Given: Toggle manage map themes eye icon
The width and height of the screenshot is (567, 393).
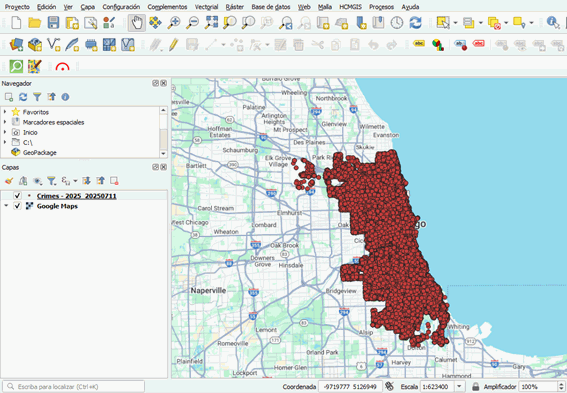Looking at the screenshot, I should pyautogui.click(x=37, y=181).
